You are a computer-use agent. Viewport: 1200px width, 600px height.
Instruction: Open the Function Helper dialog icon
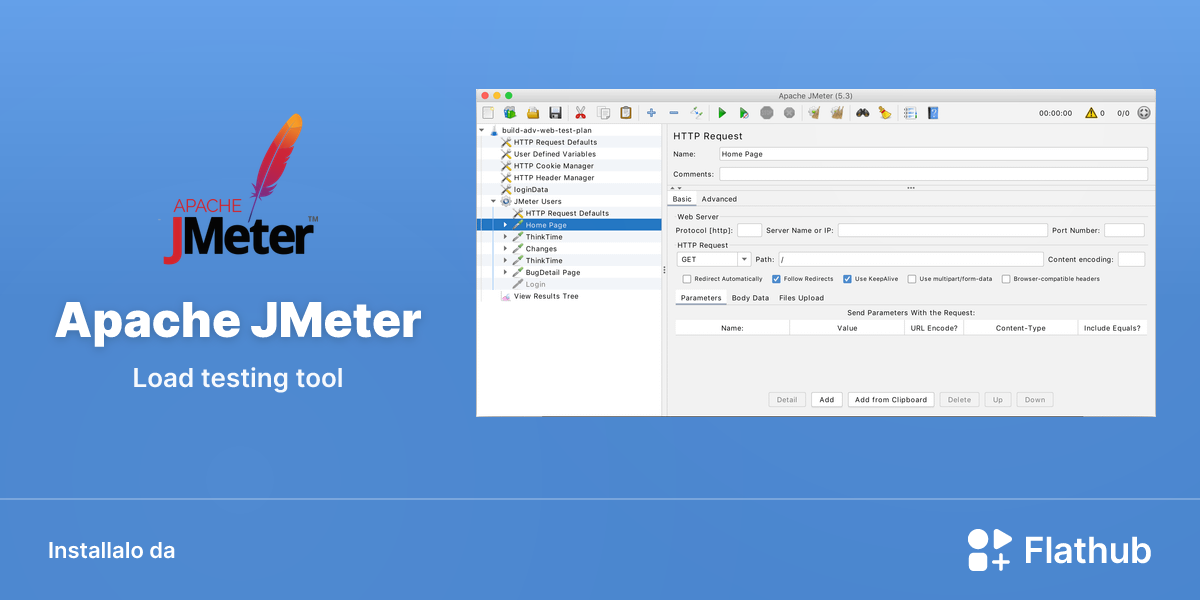tap(910, 113)
